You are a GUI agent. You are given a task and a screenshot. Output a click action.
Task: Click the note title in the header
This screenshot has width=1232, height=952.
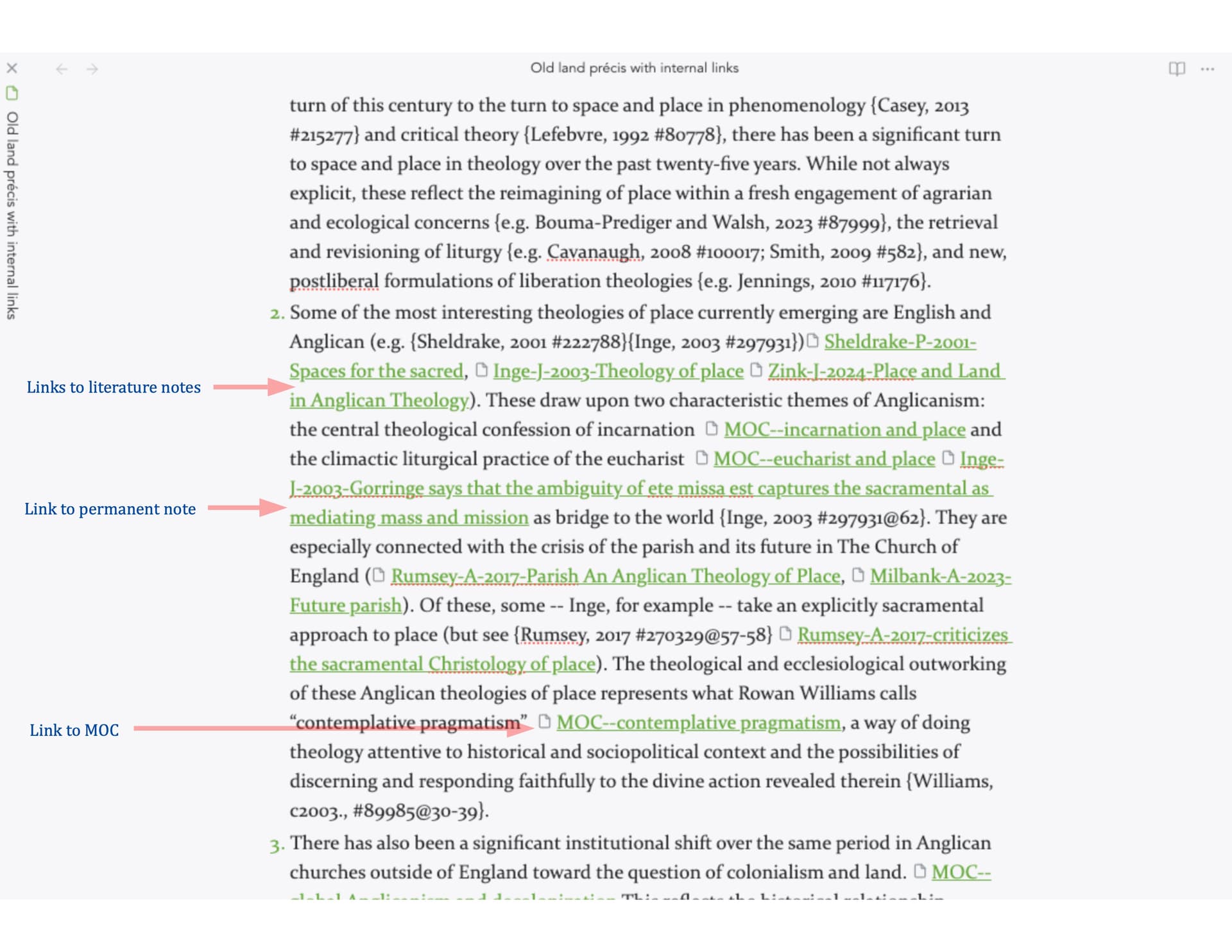click(634, 68)
